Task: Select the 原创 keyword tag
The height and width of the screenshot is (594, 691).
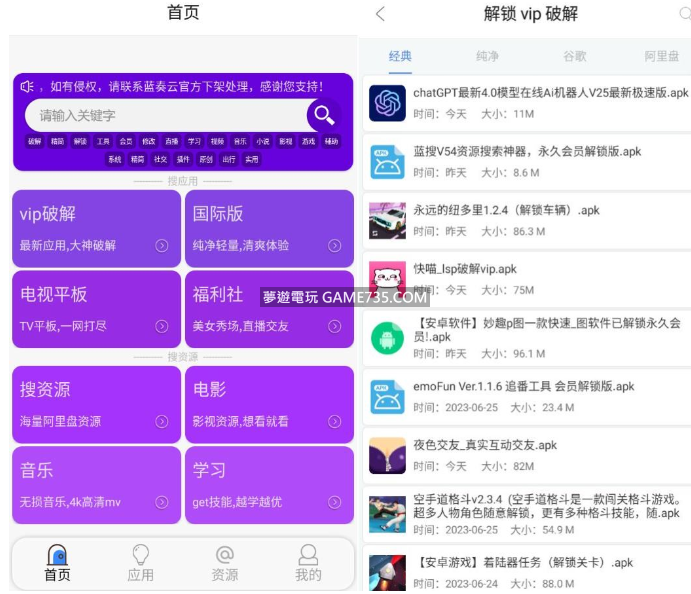Action: [x=206, y=160]
